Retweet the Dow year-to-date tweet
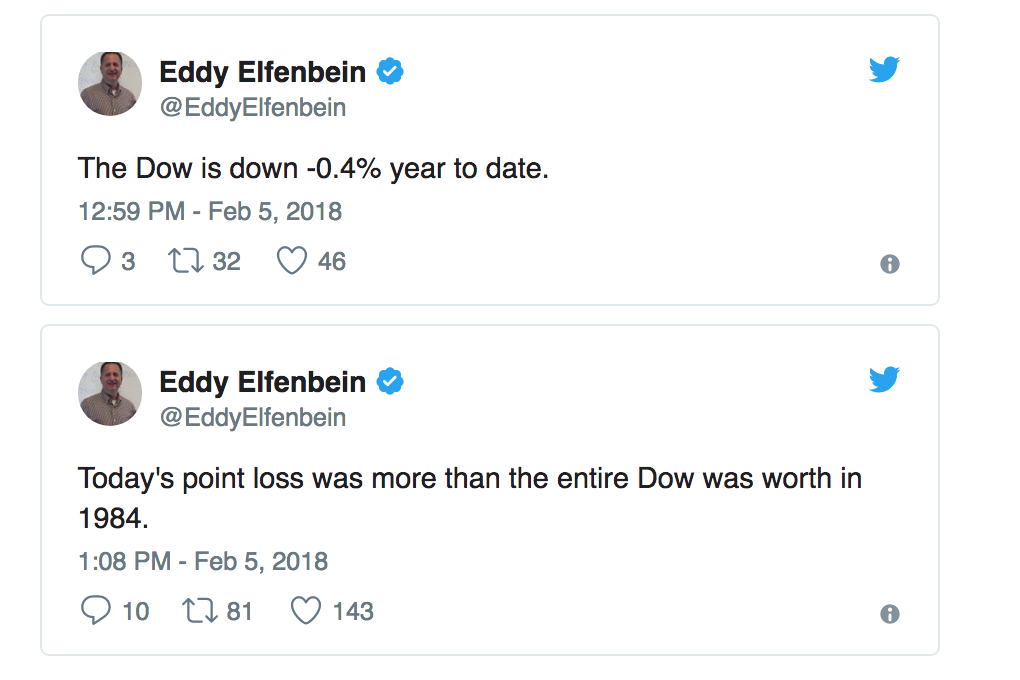1020x680 pixels. (185, 261)
